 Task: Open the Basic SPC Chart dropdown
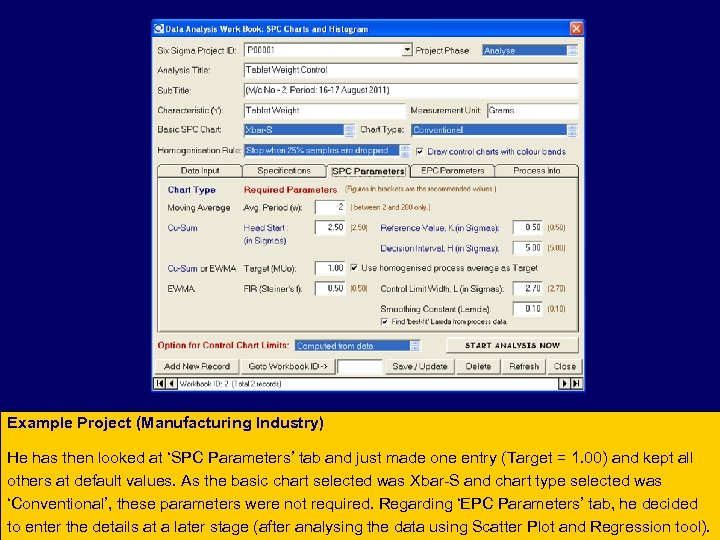[x=349, y=130]
